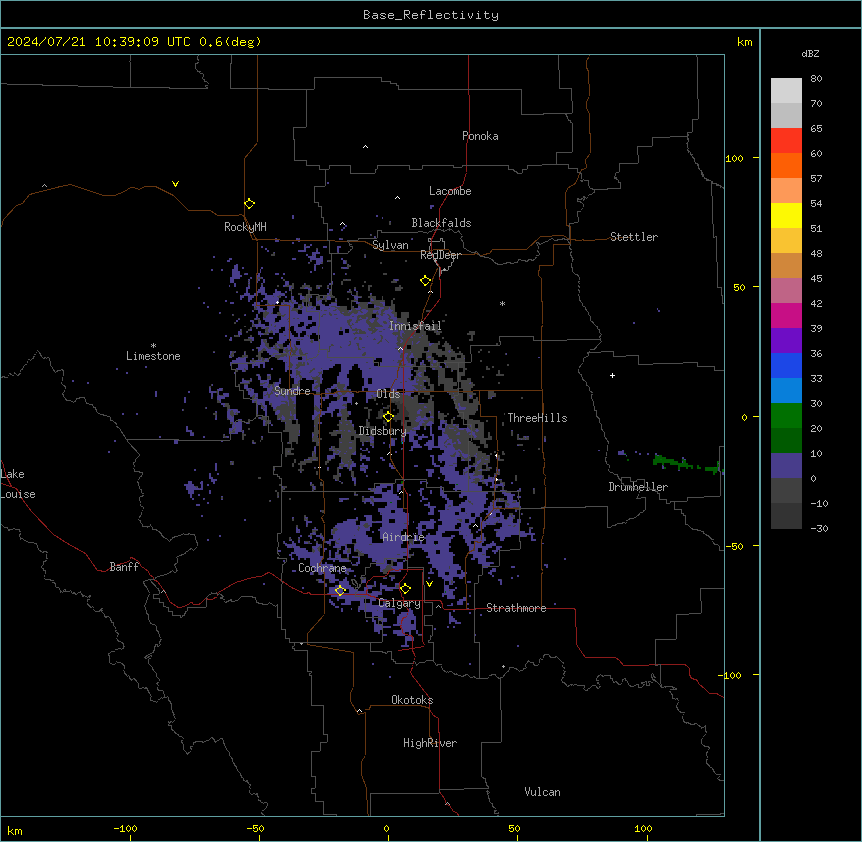
Task: Click the Olds town label
Action: pyautogui.click(x=388, y=394)
